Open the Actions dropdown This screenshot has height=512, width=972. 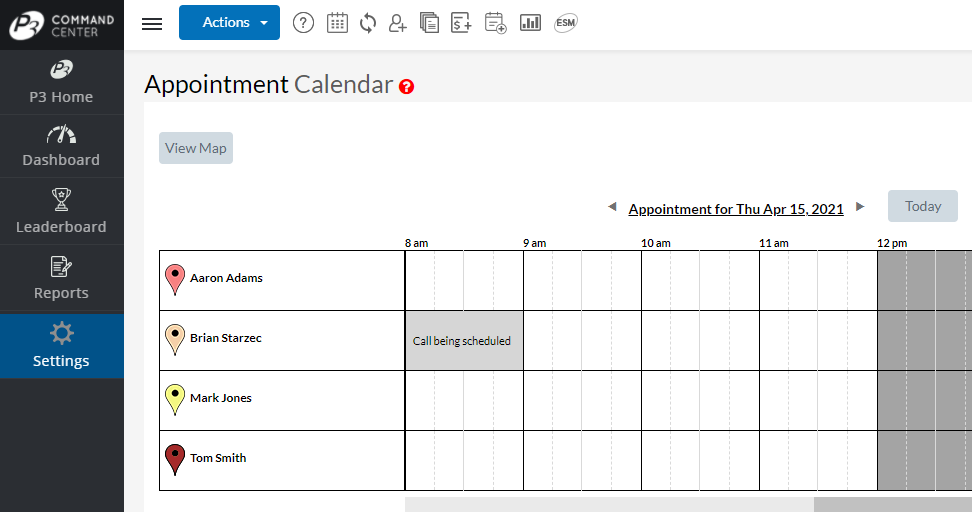click(x=229, y=23)
